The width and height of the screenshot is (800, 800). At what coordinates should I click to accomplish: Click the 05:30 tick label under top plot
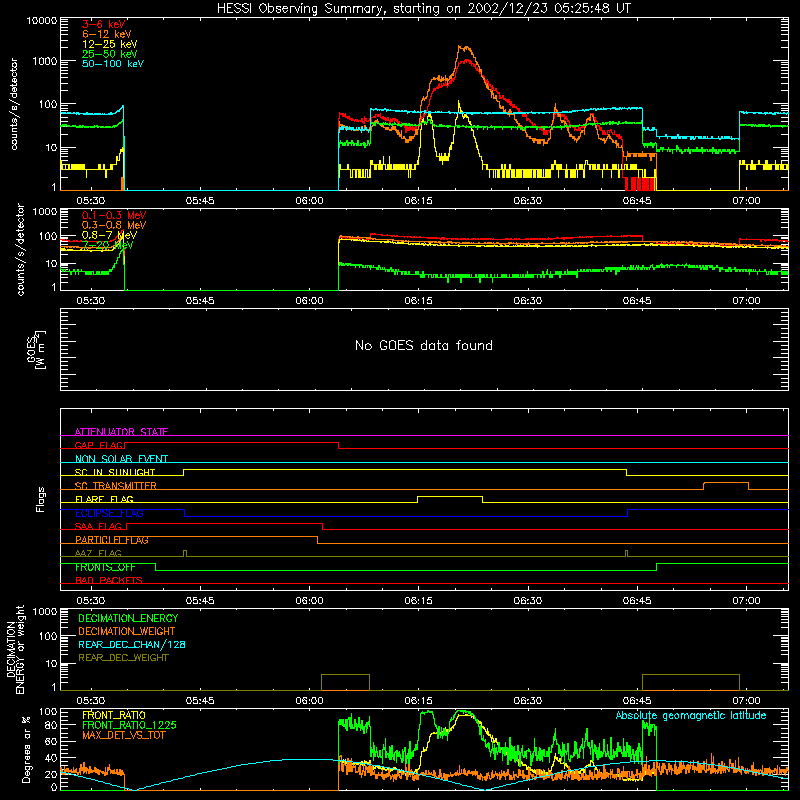tap(91, 201)
